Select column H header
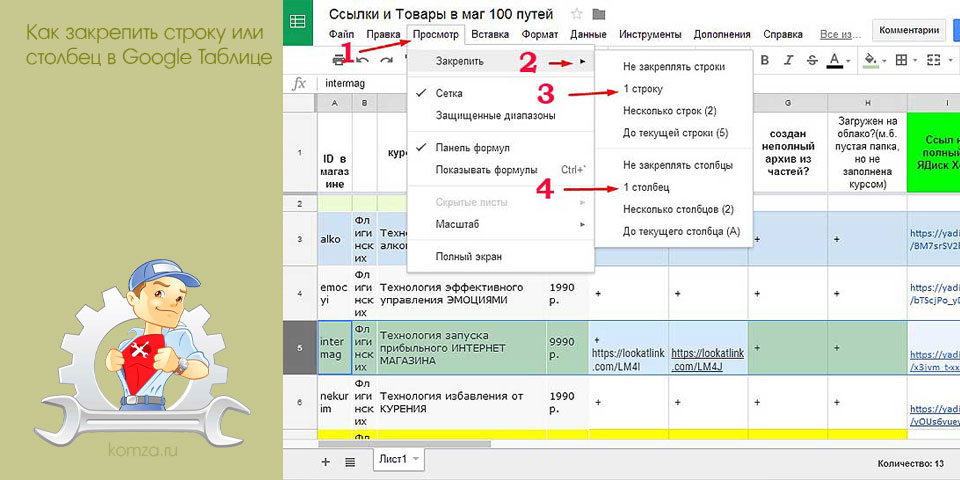Viewport: 960px width, 480px height. (868, 103)
